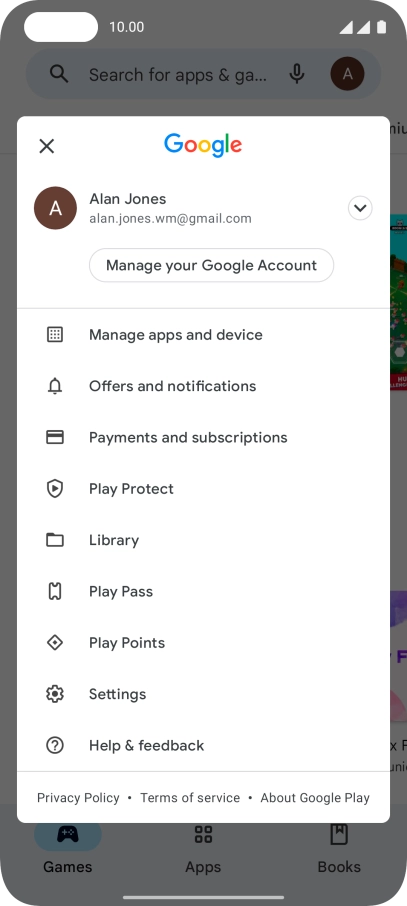
Task: Select the Payments and subscriptions card icon
Action: tap(55, 437)
